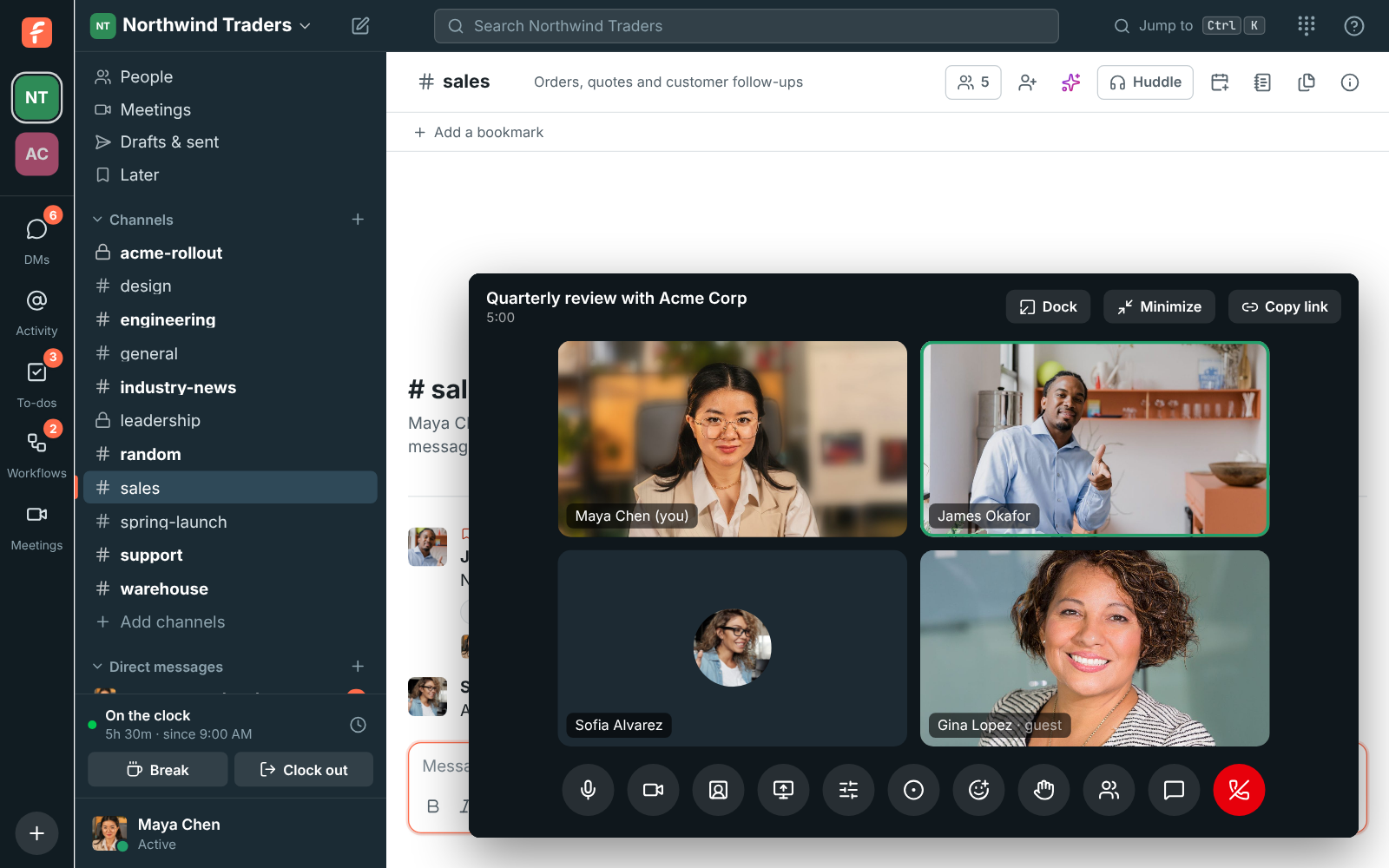The height and width of the screenshot is (868, 1389).
Task: Switch to AC workspace
Action: pos(36,154)
